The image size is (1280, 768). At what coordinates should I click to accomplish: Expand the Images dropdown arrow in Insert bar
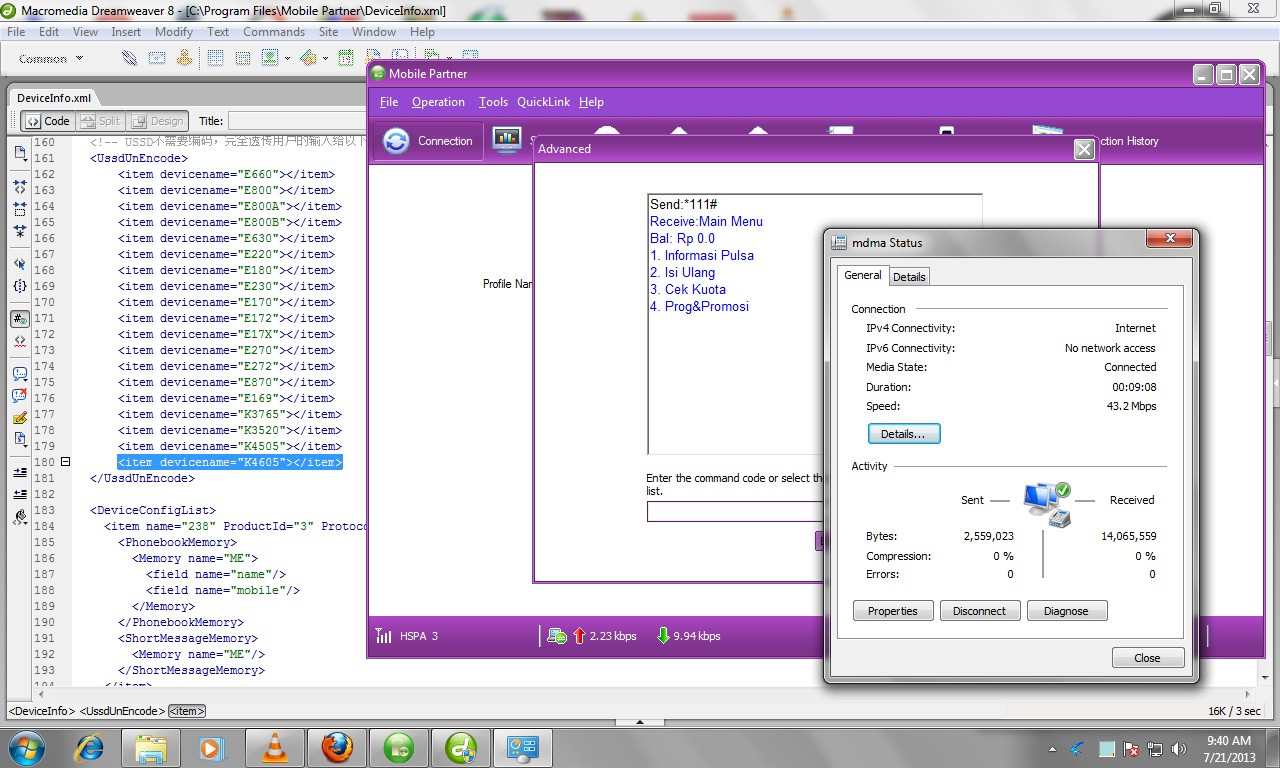(x=288, y=59)
